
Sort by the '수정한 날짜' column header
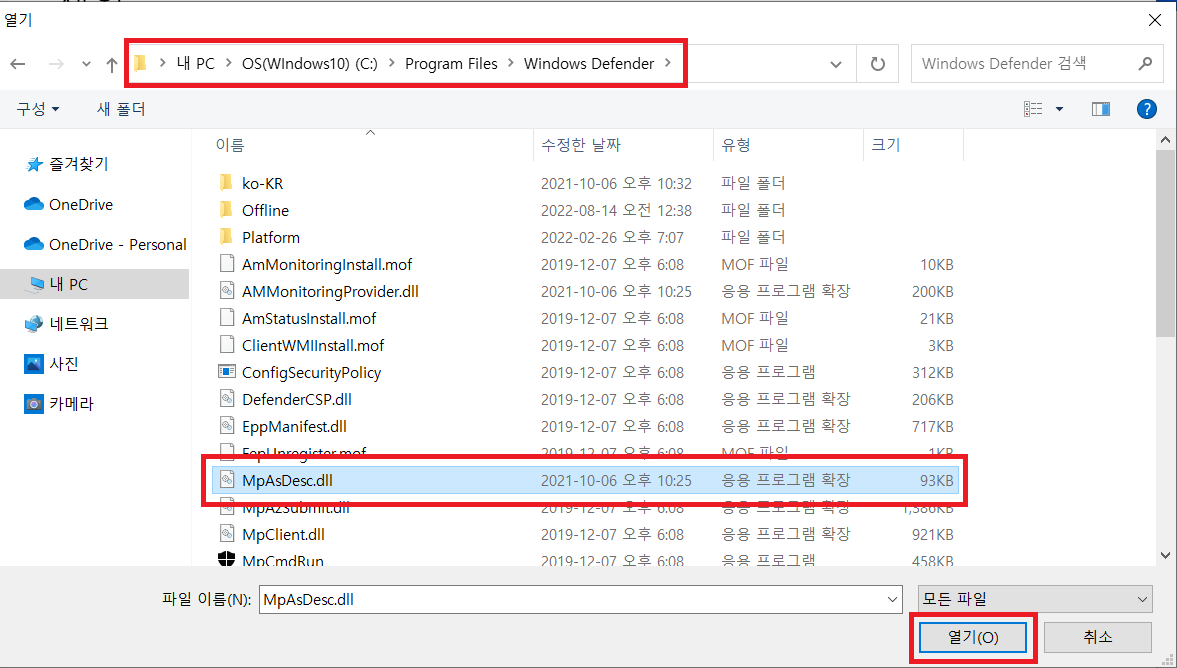click(582, 145)
